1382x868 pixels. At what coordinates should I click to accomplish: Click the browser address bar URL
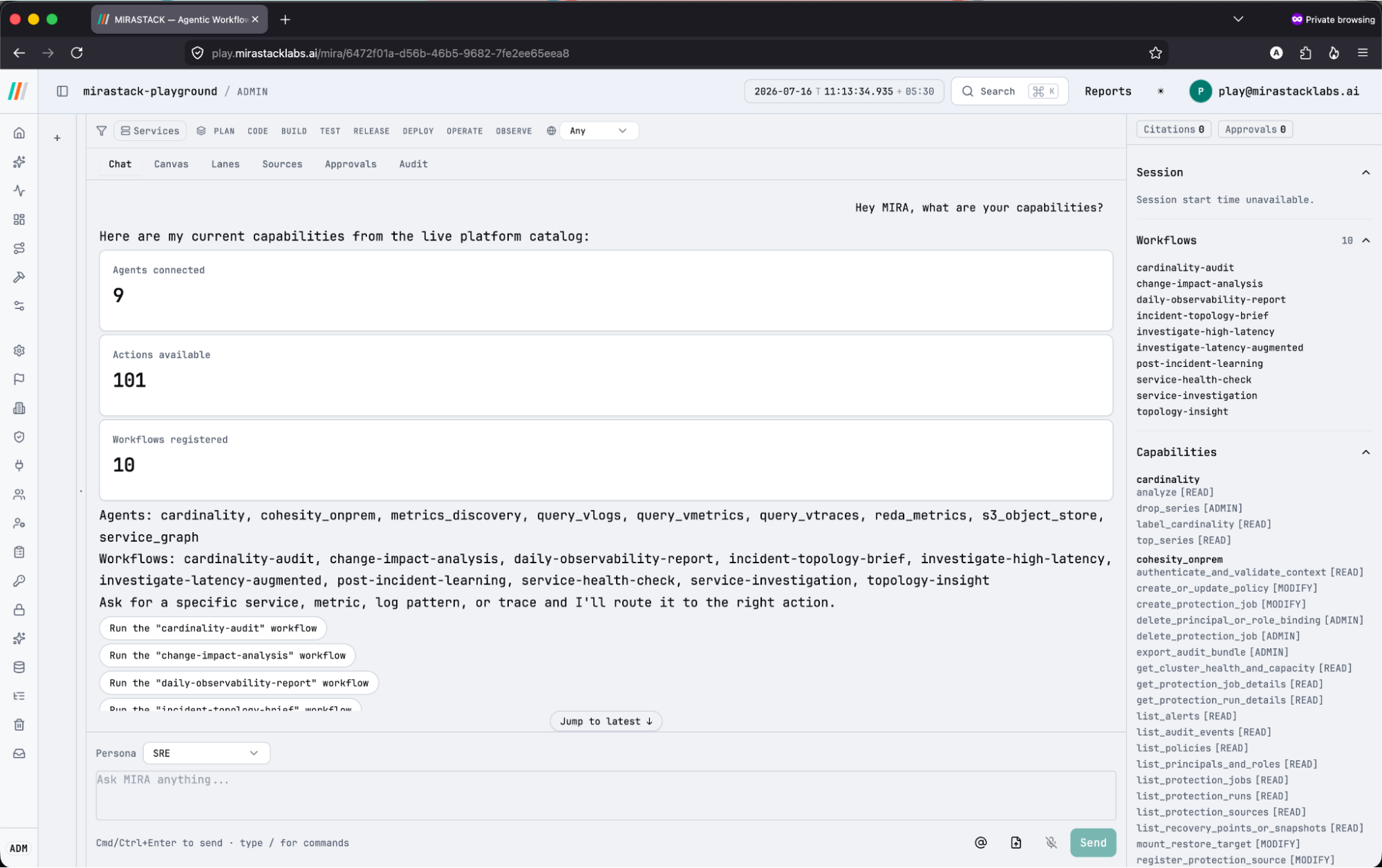point(390,53)
